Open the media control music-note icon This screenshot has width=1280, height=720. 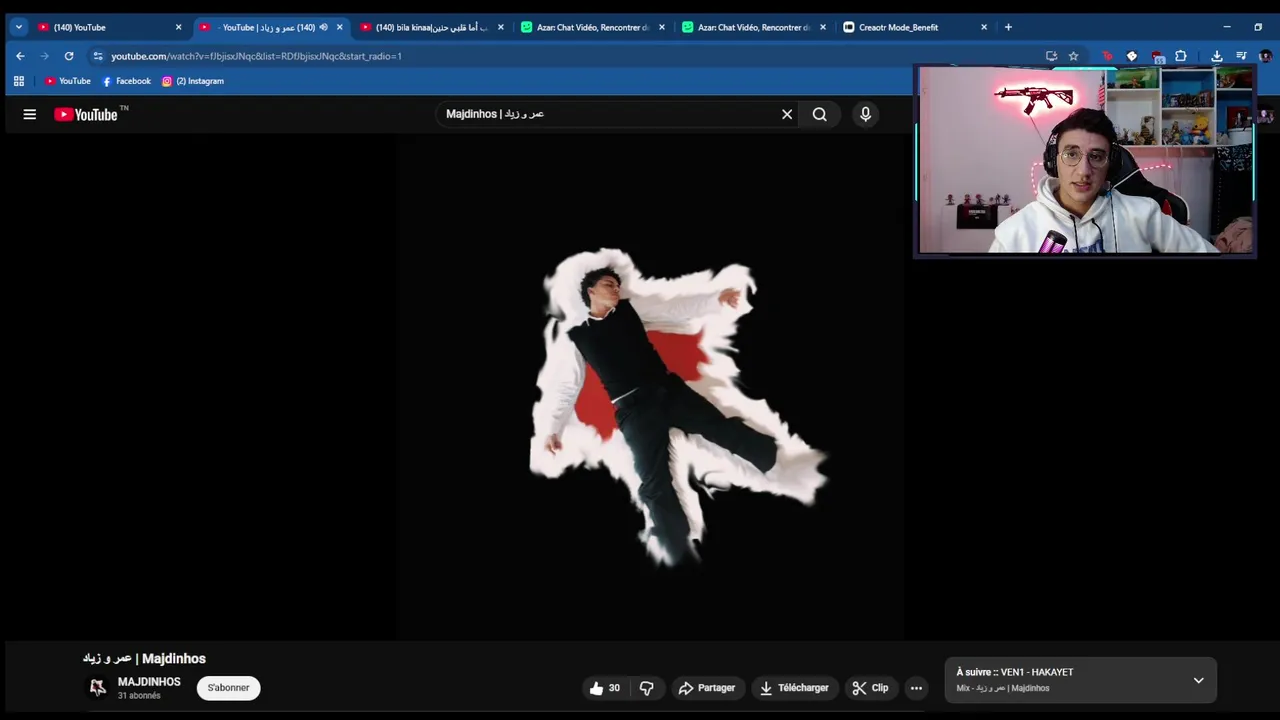[x=1241, y=56]
